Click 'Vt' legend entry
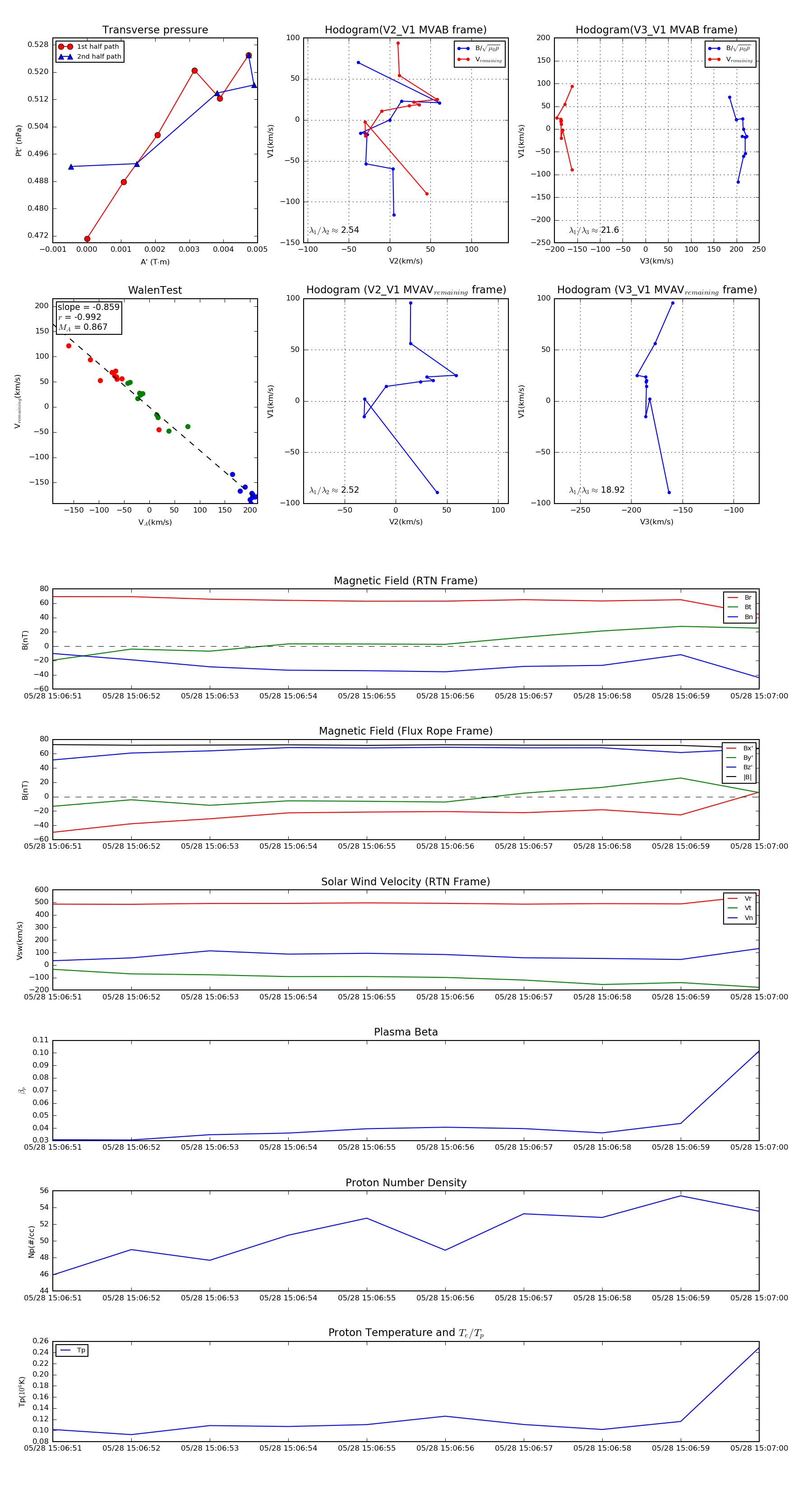This screenshot has height=1489, width=812. click(740, 908)
